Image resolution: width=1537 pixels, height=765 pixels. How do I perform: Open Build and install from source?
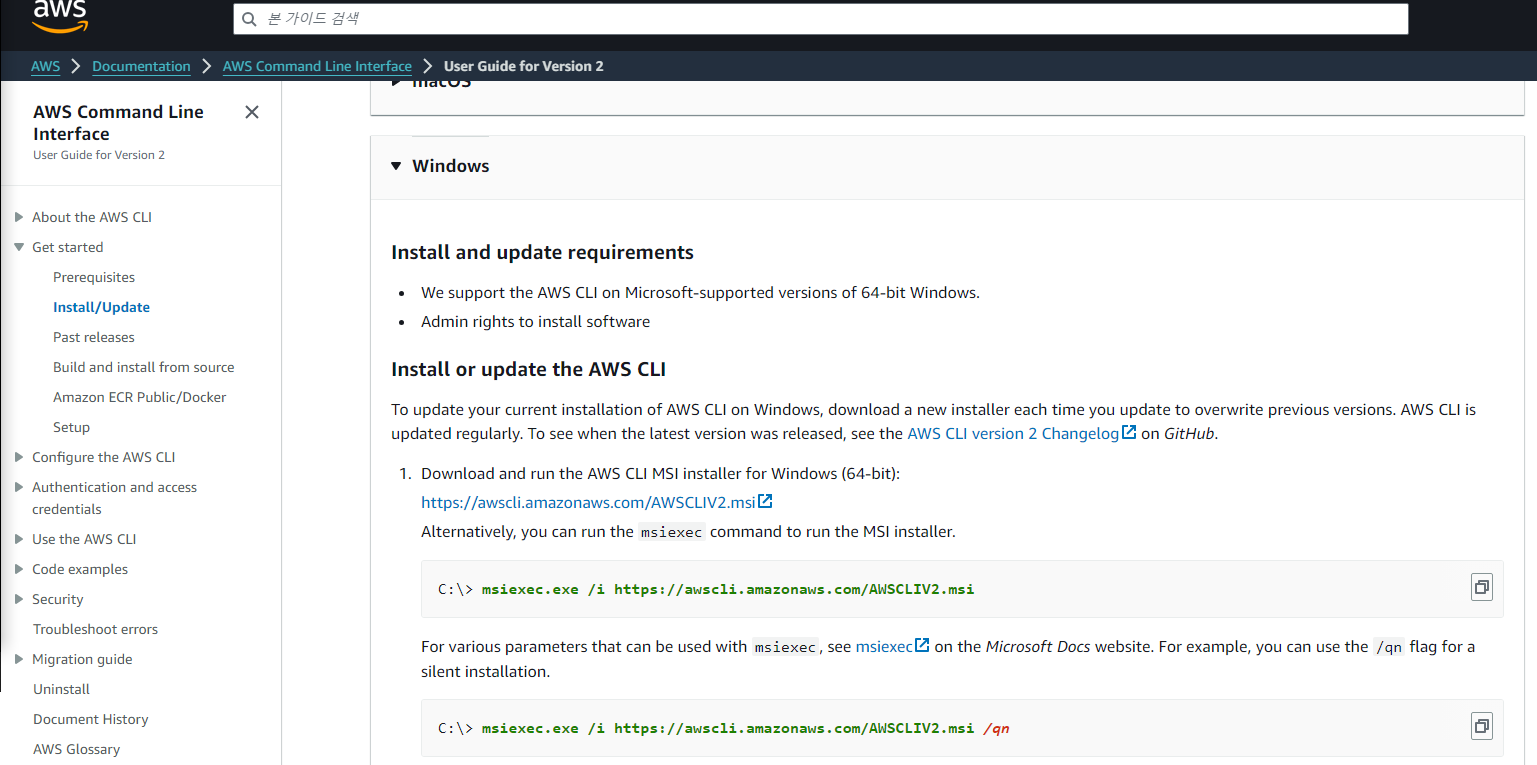144,367
